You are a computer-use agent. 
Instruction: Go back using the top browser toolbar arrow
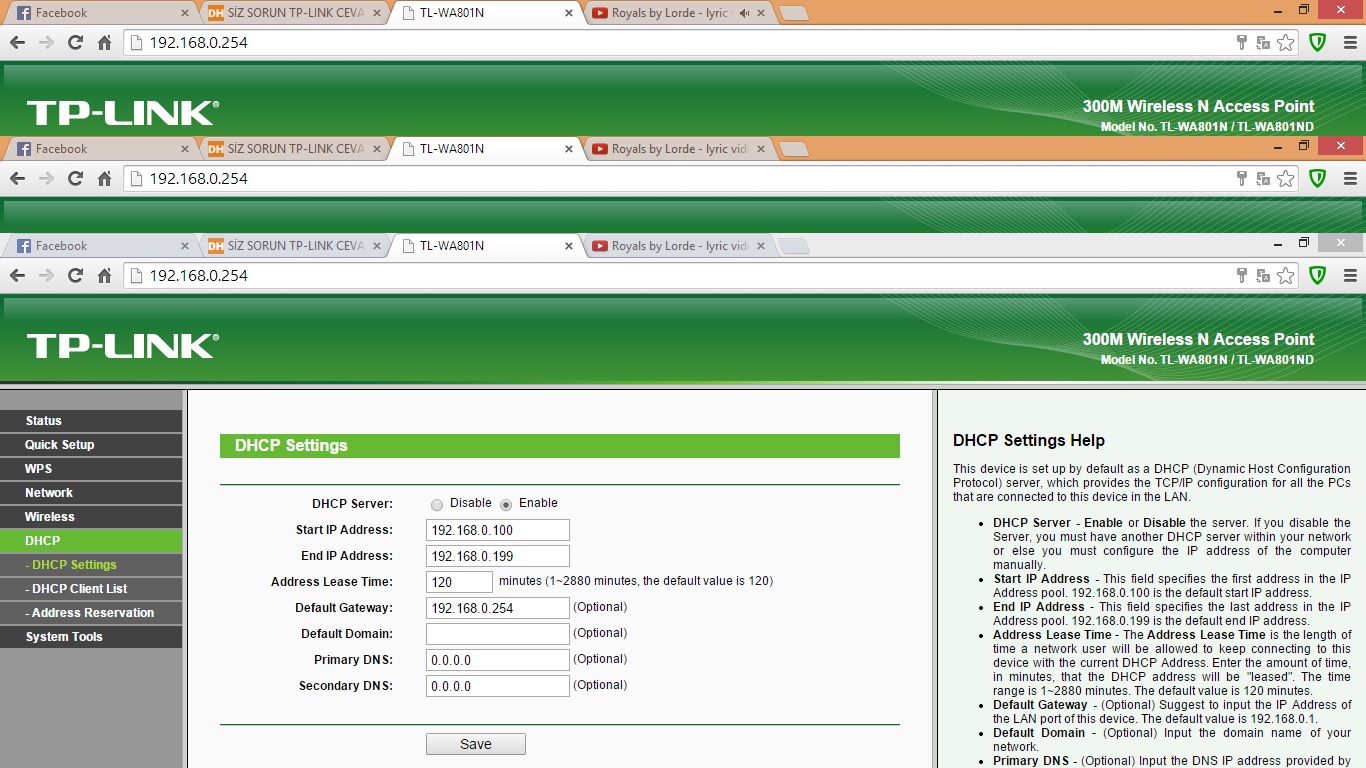point(17,43)
